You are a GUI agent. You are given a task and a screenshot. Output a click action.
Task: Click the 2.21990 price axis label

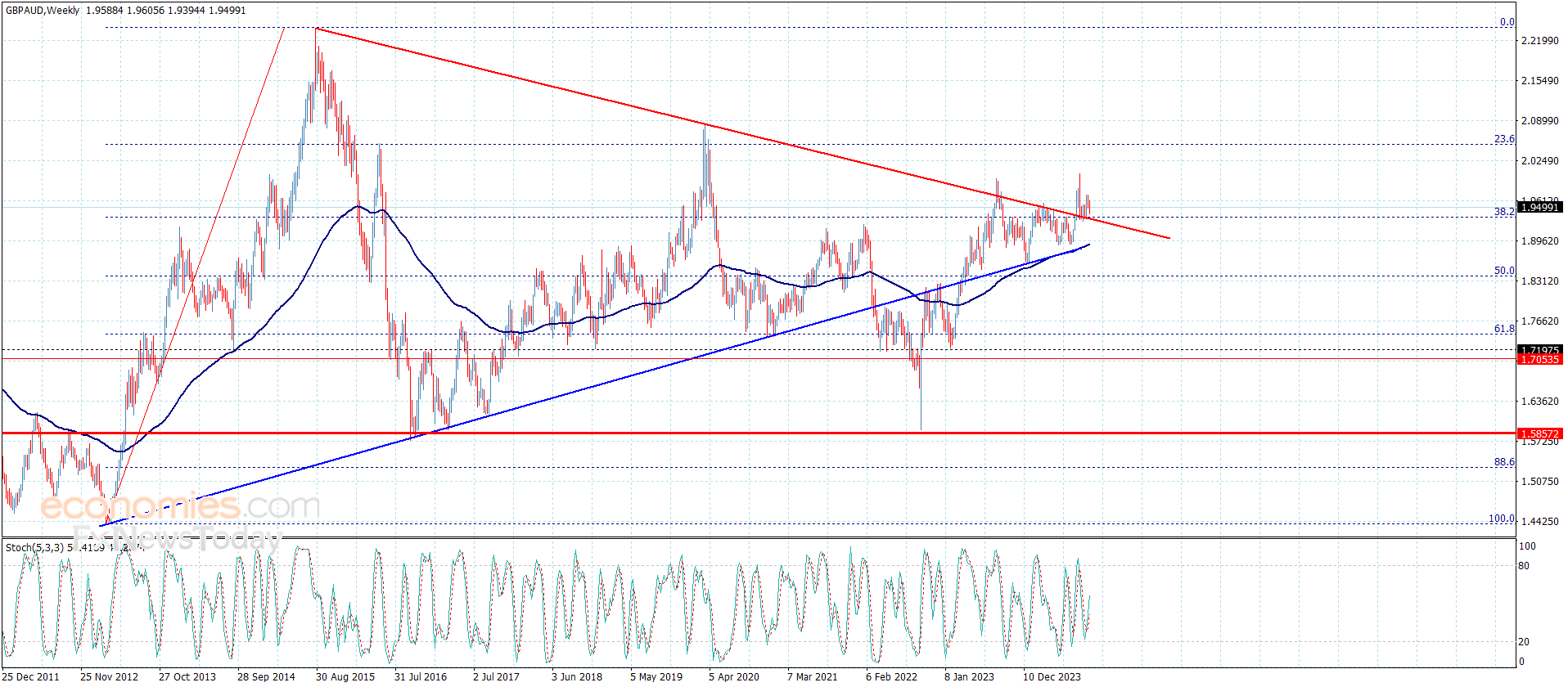1539,41
